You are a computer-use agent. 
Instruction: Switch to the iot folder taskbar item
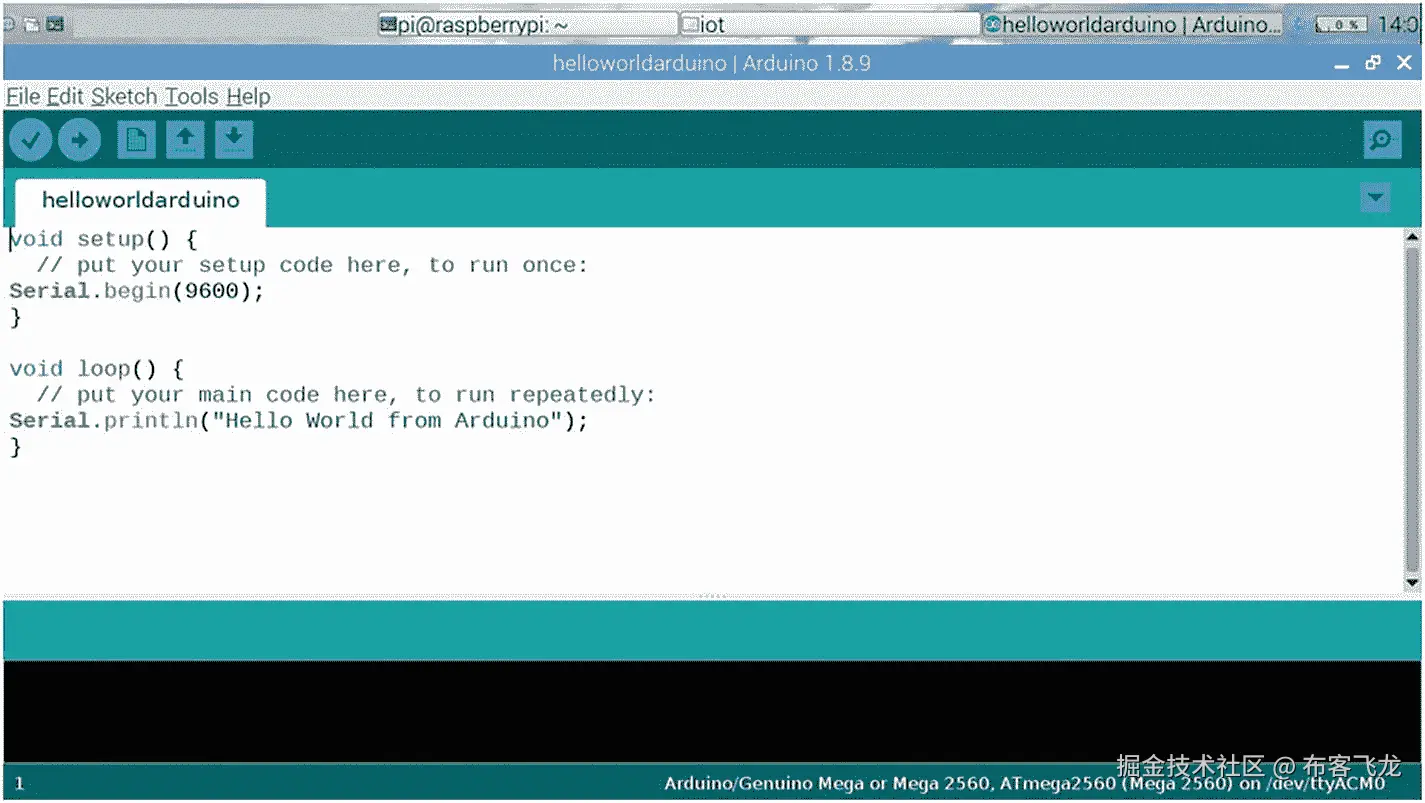coord(829,25)
